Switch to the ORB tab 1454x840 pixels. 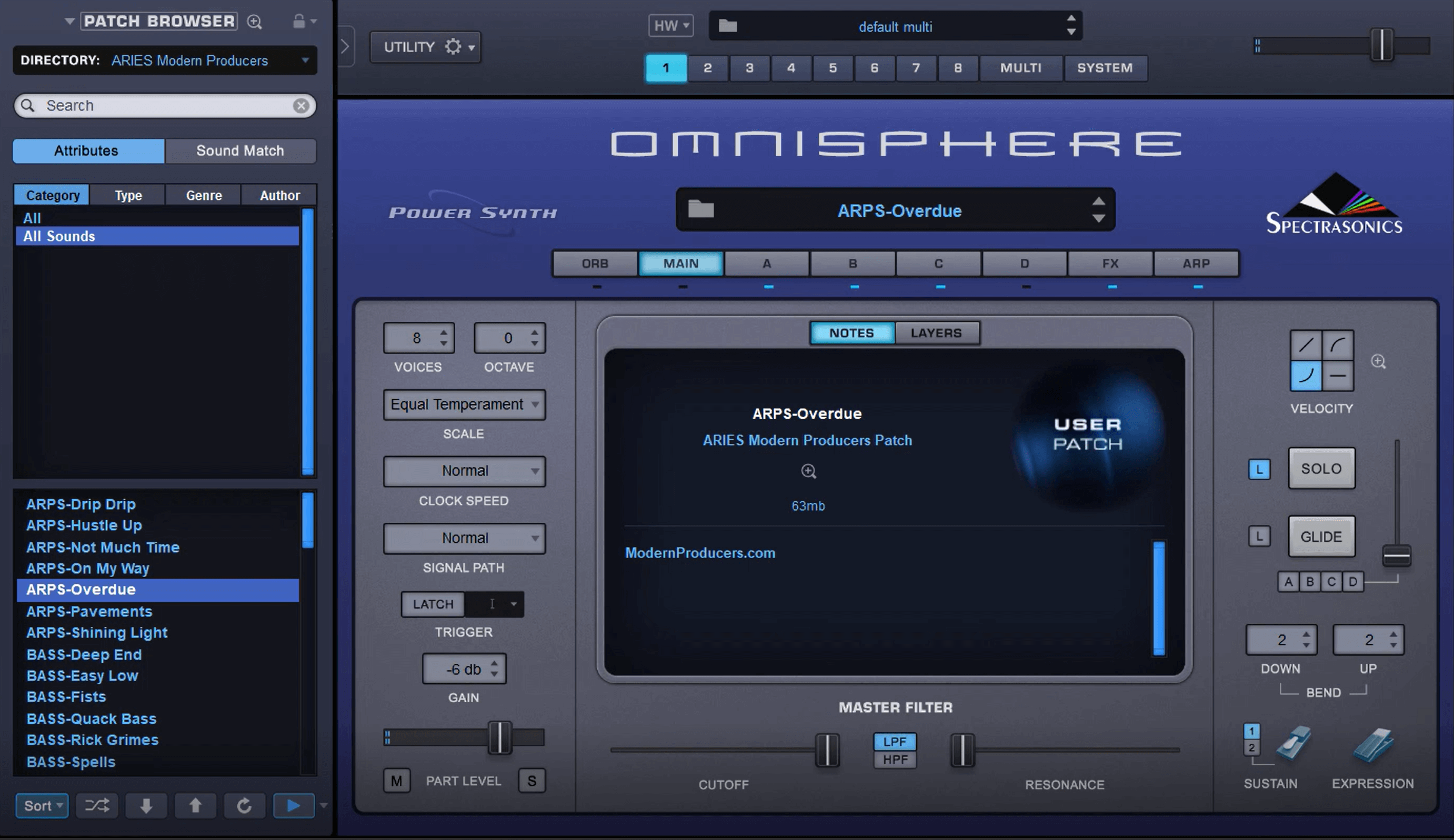click(x=595, y=264)
